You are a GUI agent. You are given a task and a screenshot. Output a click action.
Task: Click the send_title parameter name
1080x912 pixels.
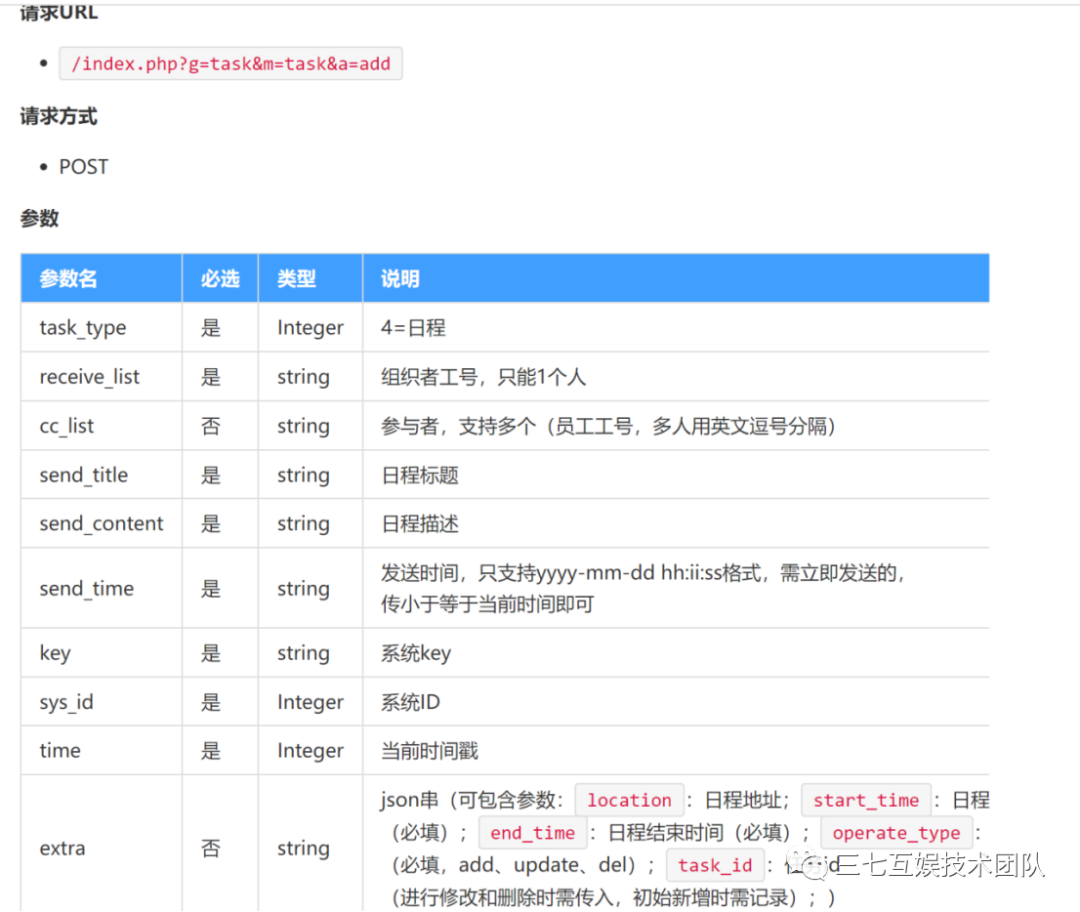(83, 475)
